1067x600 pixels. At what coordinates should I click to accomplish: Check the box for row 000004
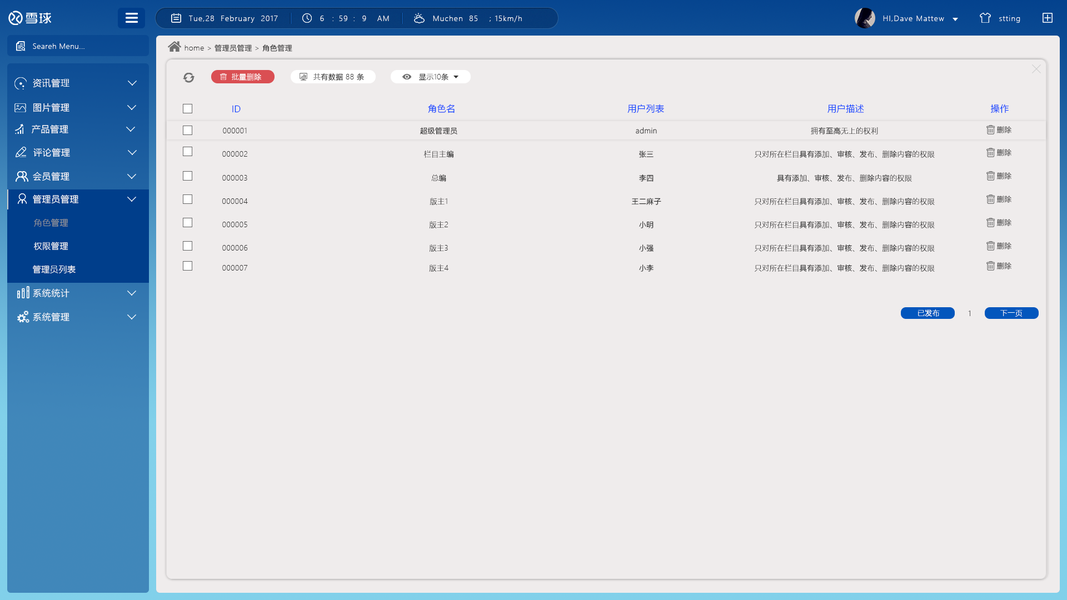click(x=188, y=199)
